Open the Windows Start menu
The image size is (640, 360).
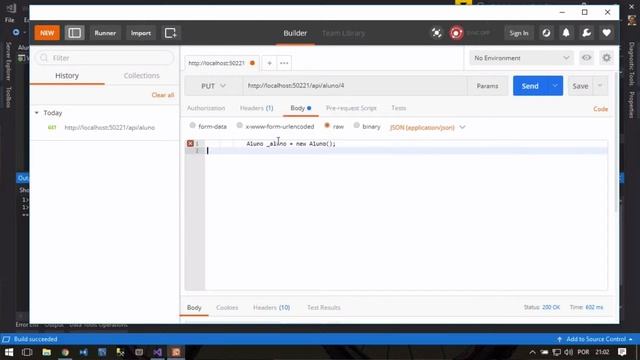(x=9, y=352)
